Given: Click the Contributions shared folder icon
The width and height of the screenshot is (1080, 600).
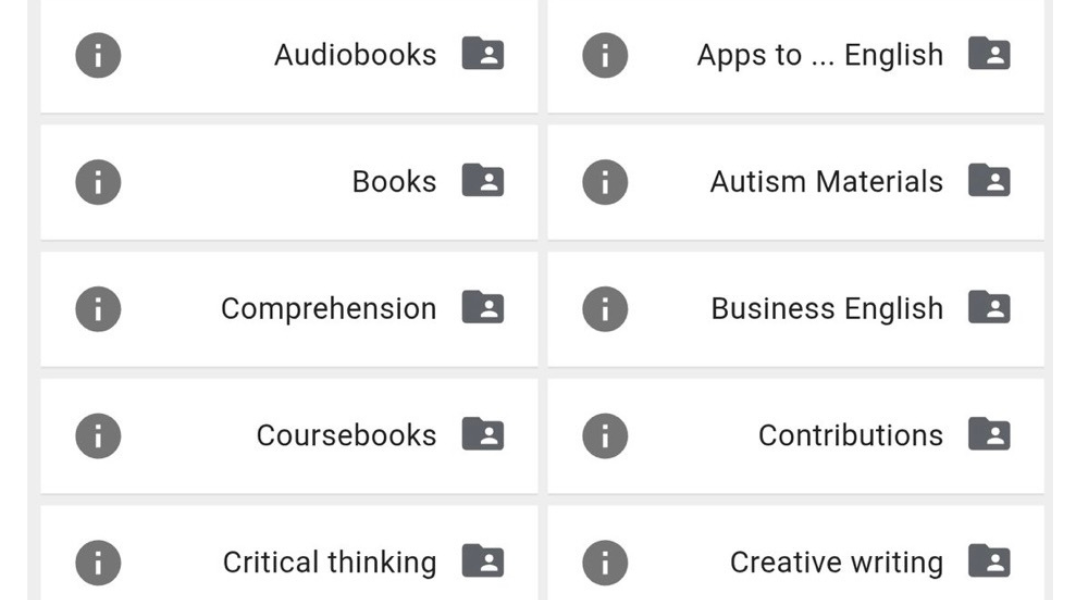Looking at the screenshot, I should pyautogui.click(x=989, y=435).
